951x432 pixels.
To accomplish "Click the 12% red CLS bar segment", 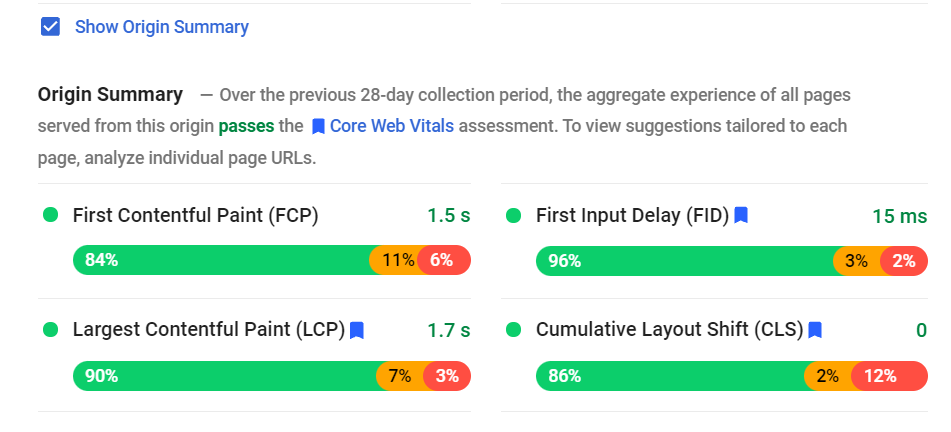I will coord(889,376).
